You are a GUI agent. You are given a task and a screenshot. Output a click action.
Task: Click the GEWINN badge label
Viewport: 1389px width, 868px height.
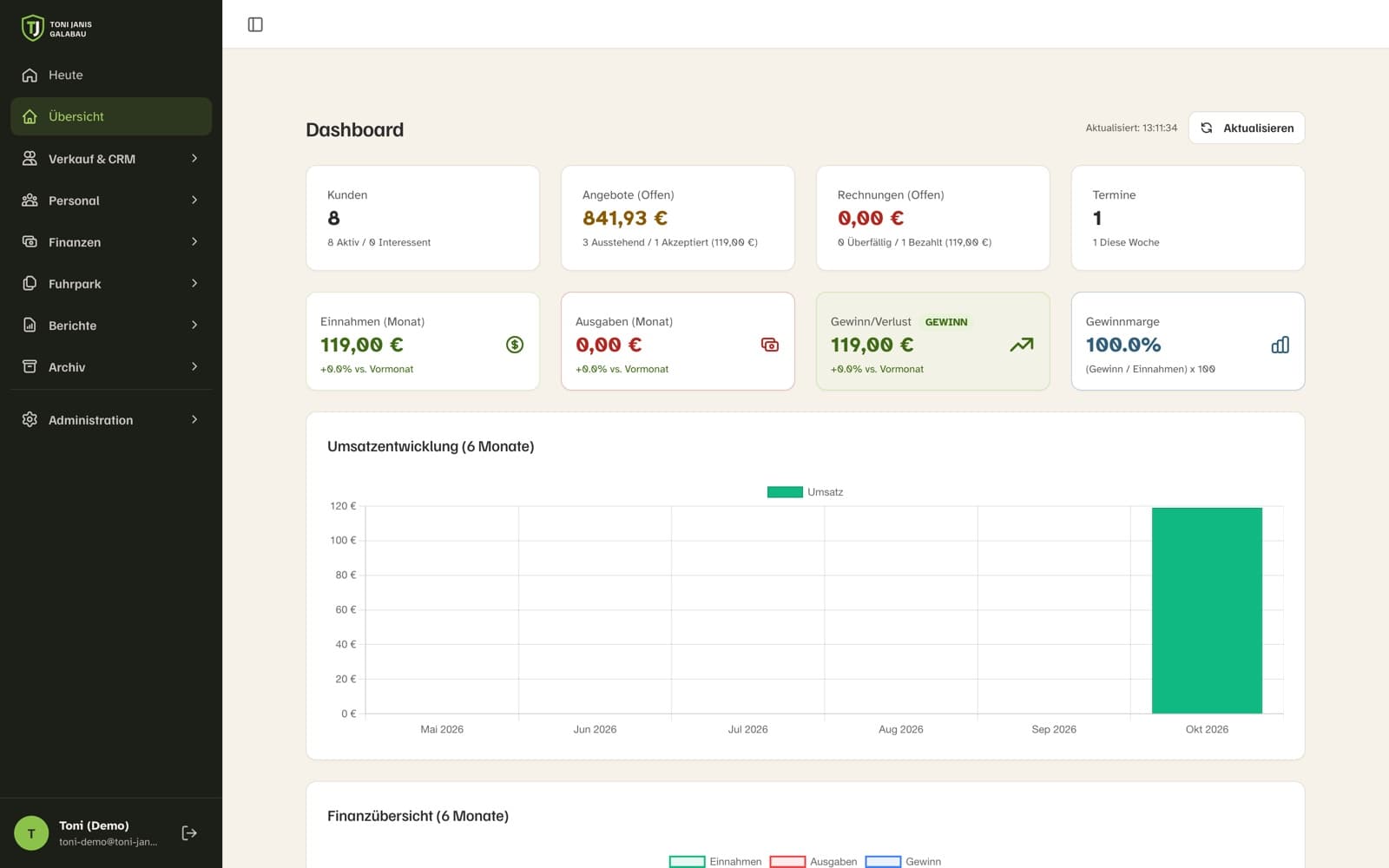pos(946,322)
